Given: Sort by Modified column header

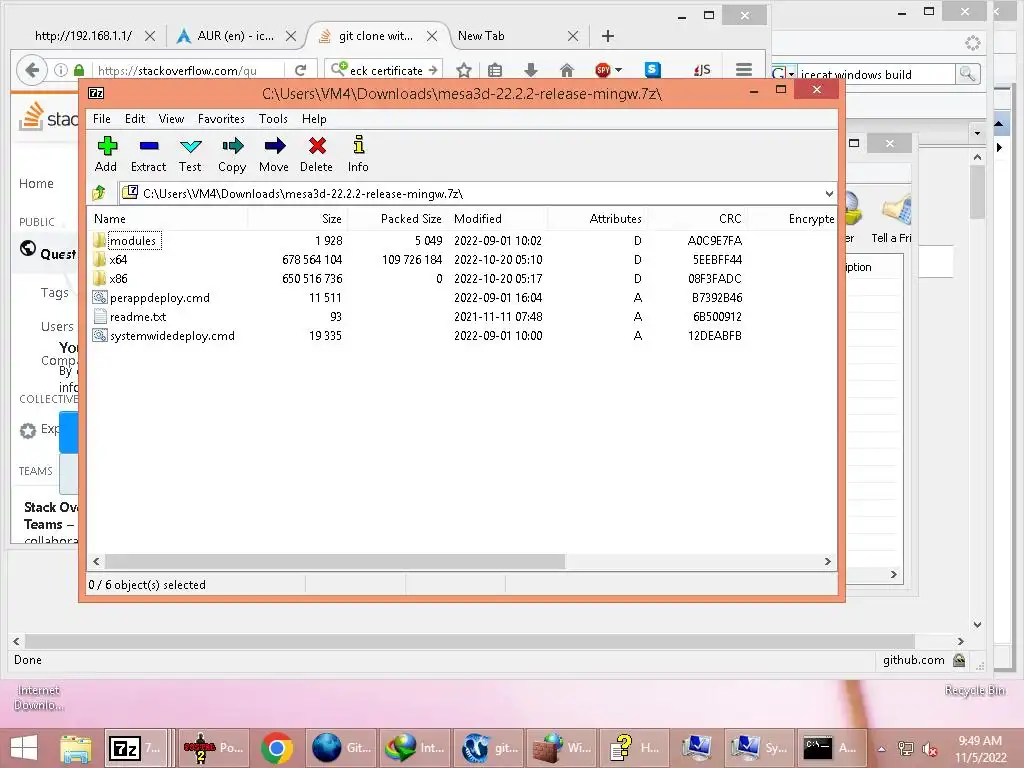Looking at the screenshot, I should tap(498, 219).
